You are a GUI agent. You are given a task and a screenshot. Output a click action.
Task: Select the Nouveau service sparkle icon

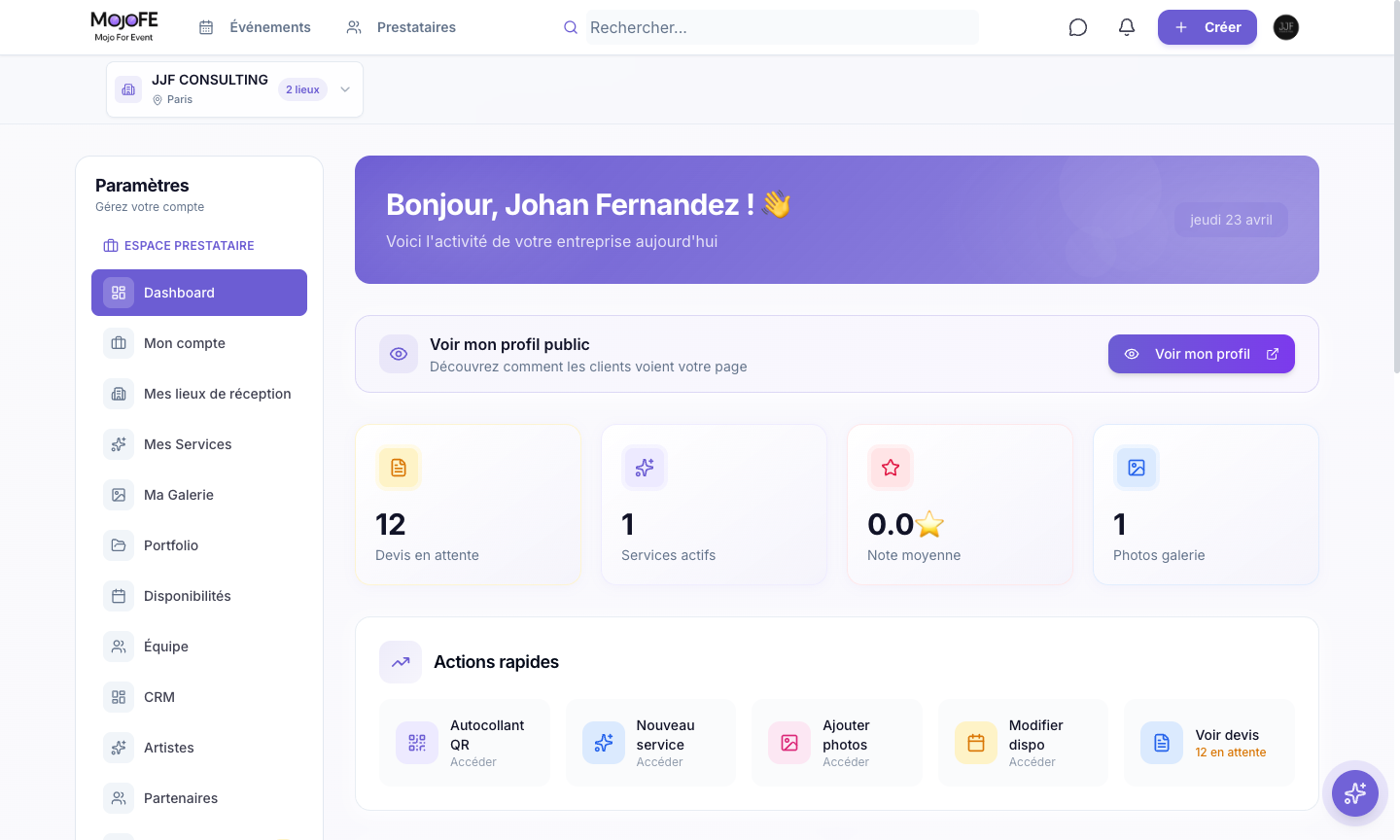point(604,743)
